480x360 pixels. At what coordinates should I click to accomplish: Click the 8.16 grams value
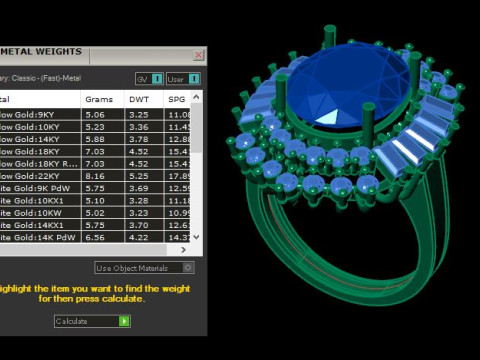pyautogui.click(x=95, y=176)
